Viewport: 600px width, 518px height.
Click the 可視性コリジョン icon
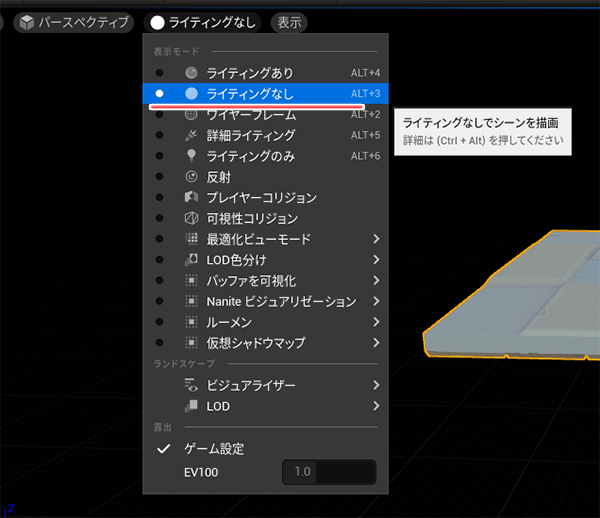192,219
